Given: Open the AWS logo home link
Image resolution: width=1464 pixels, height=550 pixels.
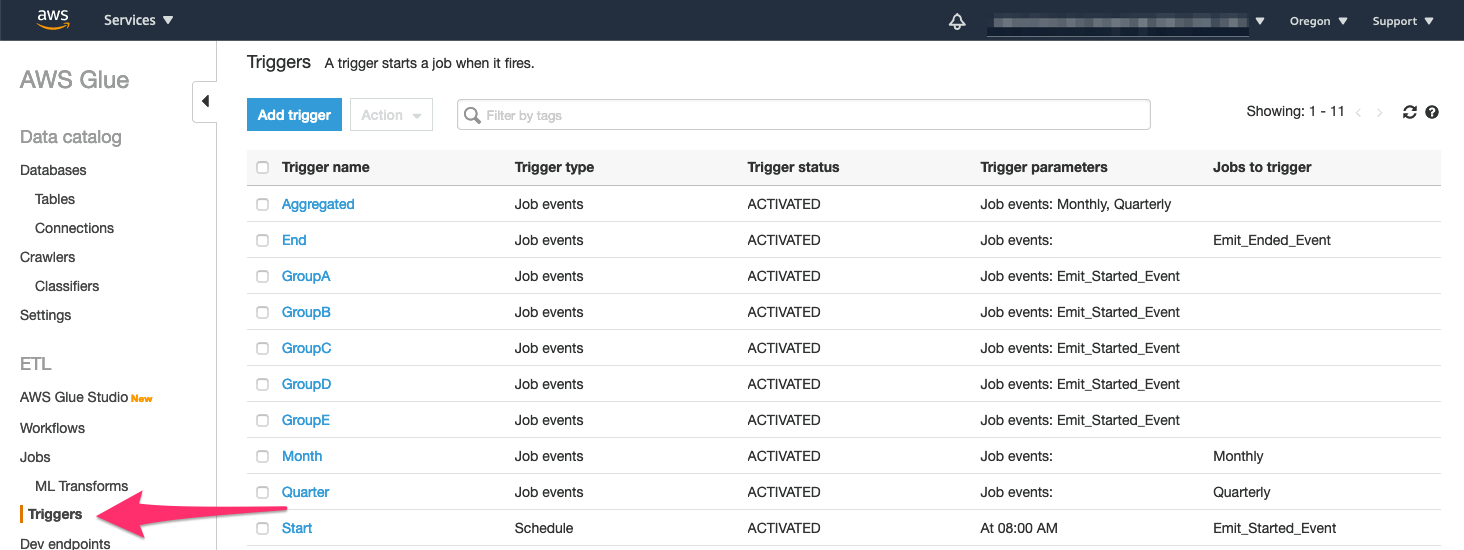Looking at the screenshot, I should [53, 20].
